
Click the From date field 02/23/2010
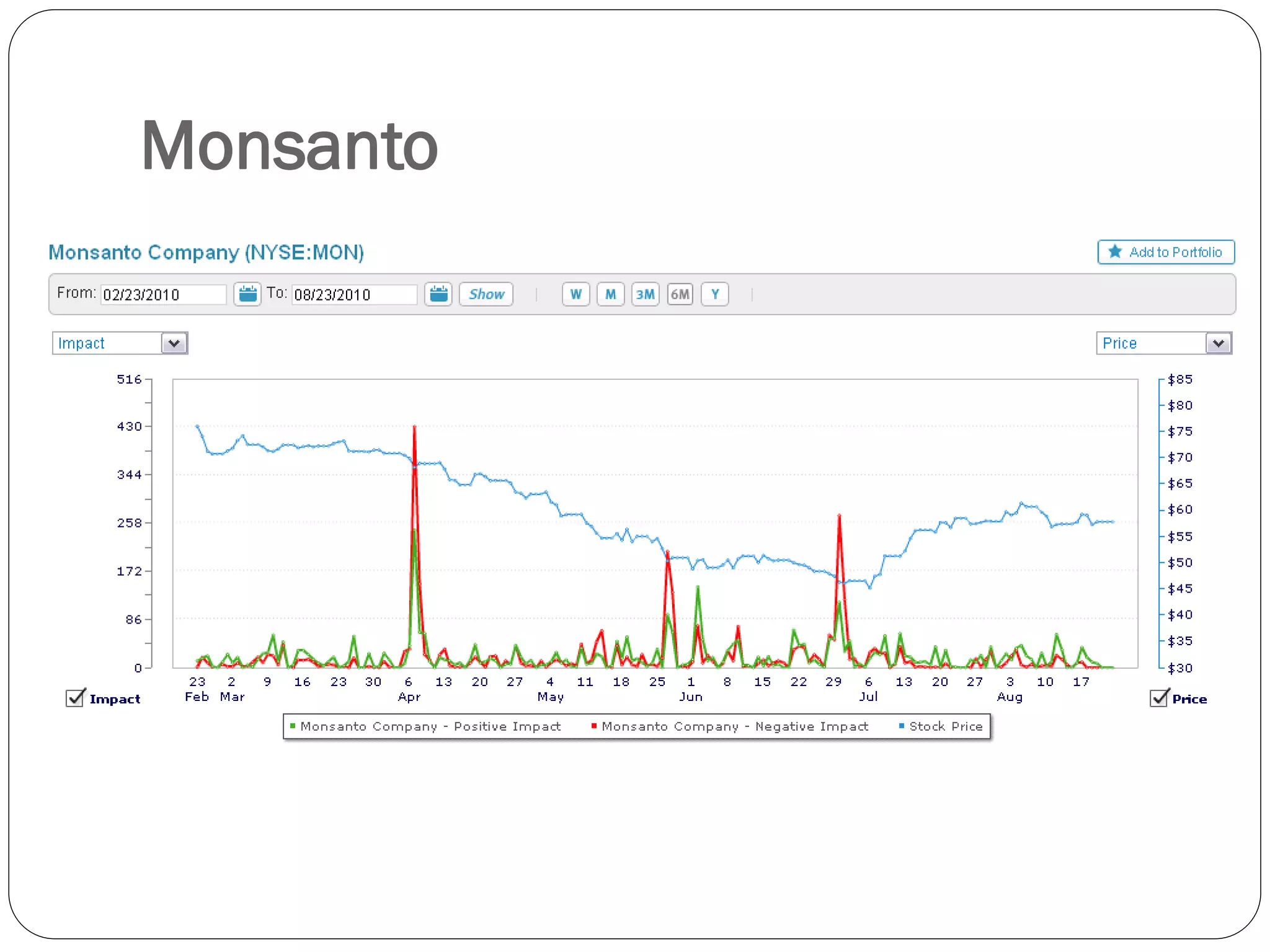click(x=164, y=294)
